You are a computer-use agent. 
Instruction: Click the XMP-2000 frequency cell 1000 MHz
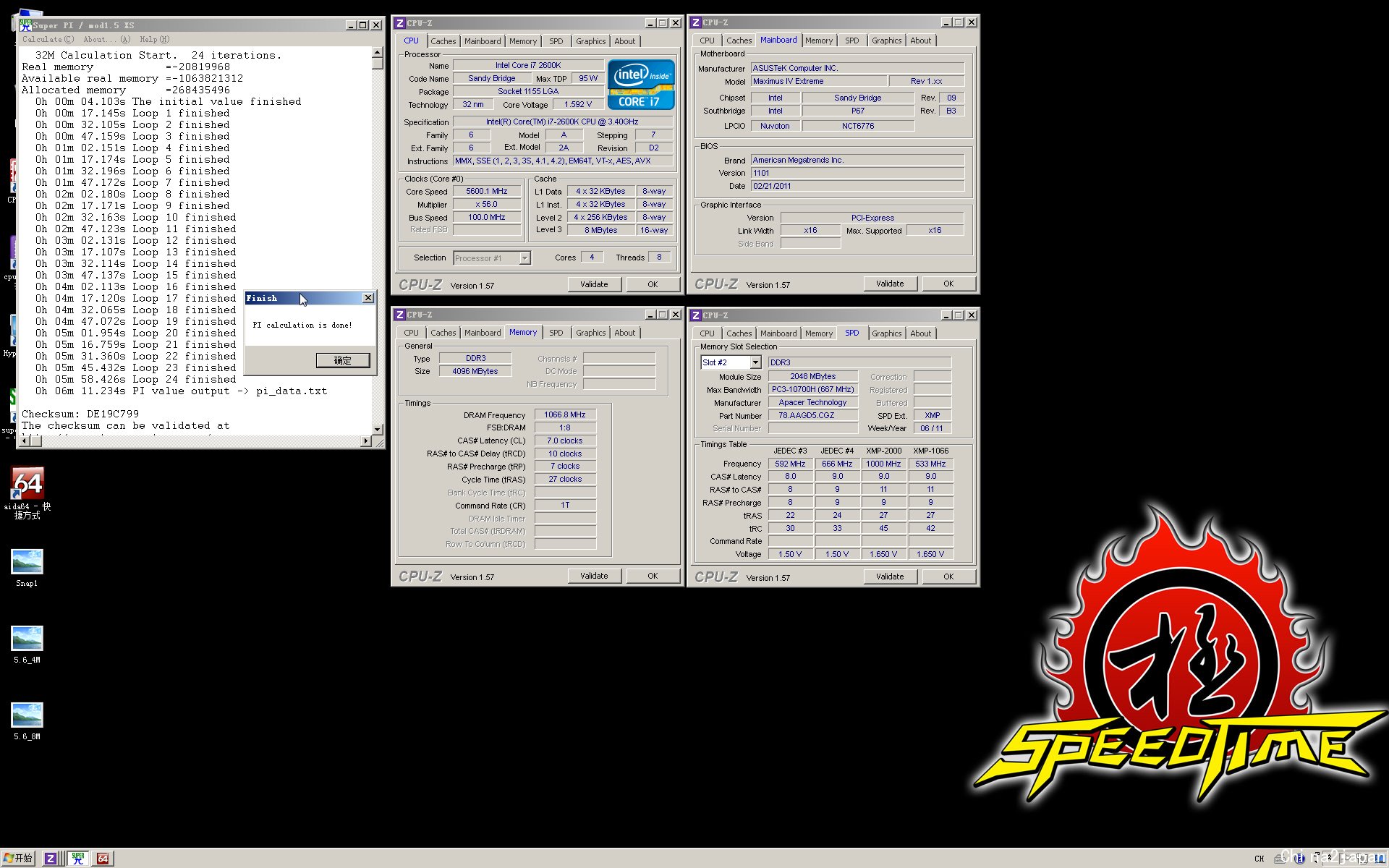(883, 464)
